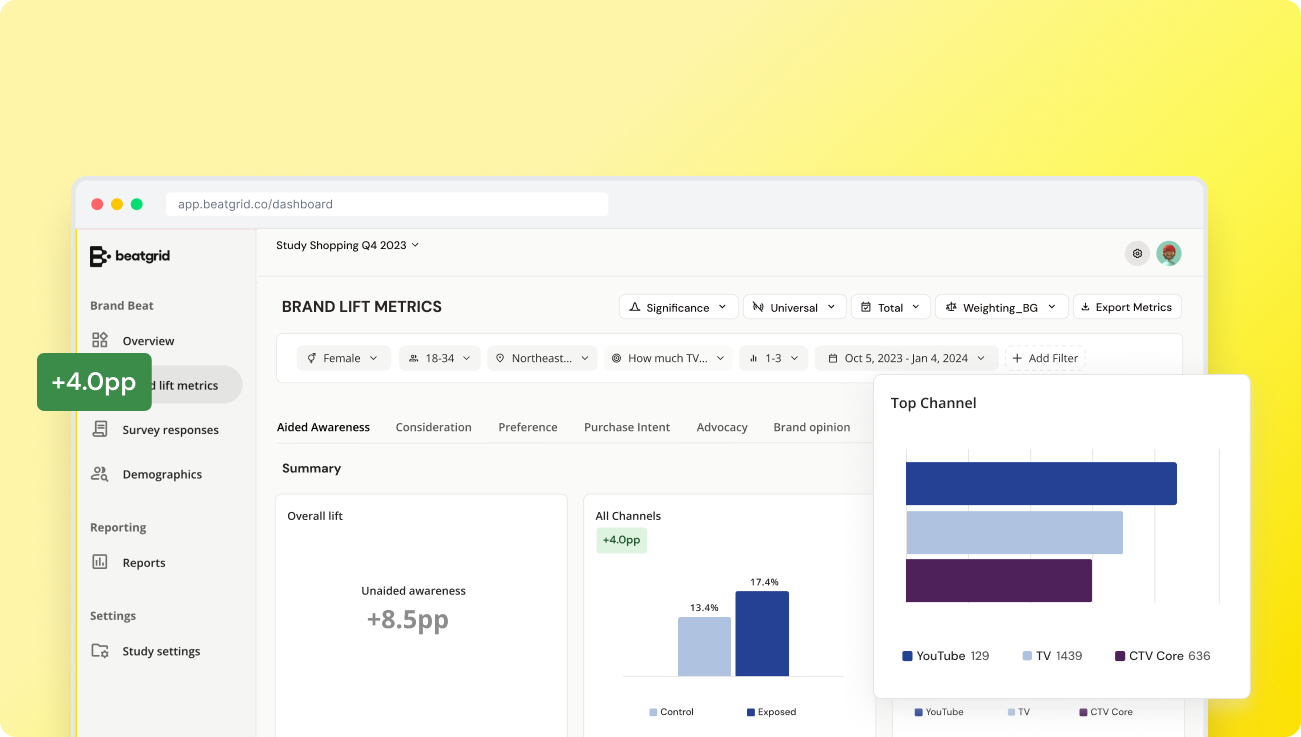Click the Add Filter button
This screenshot has height=737, width=1301.
pos(1045,358)
